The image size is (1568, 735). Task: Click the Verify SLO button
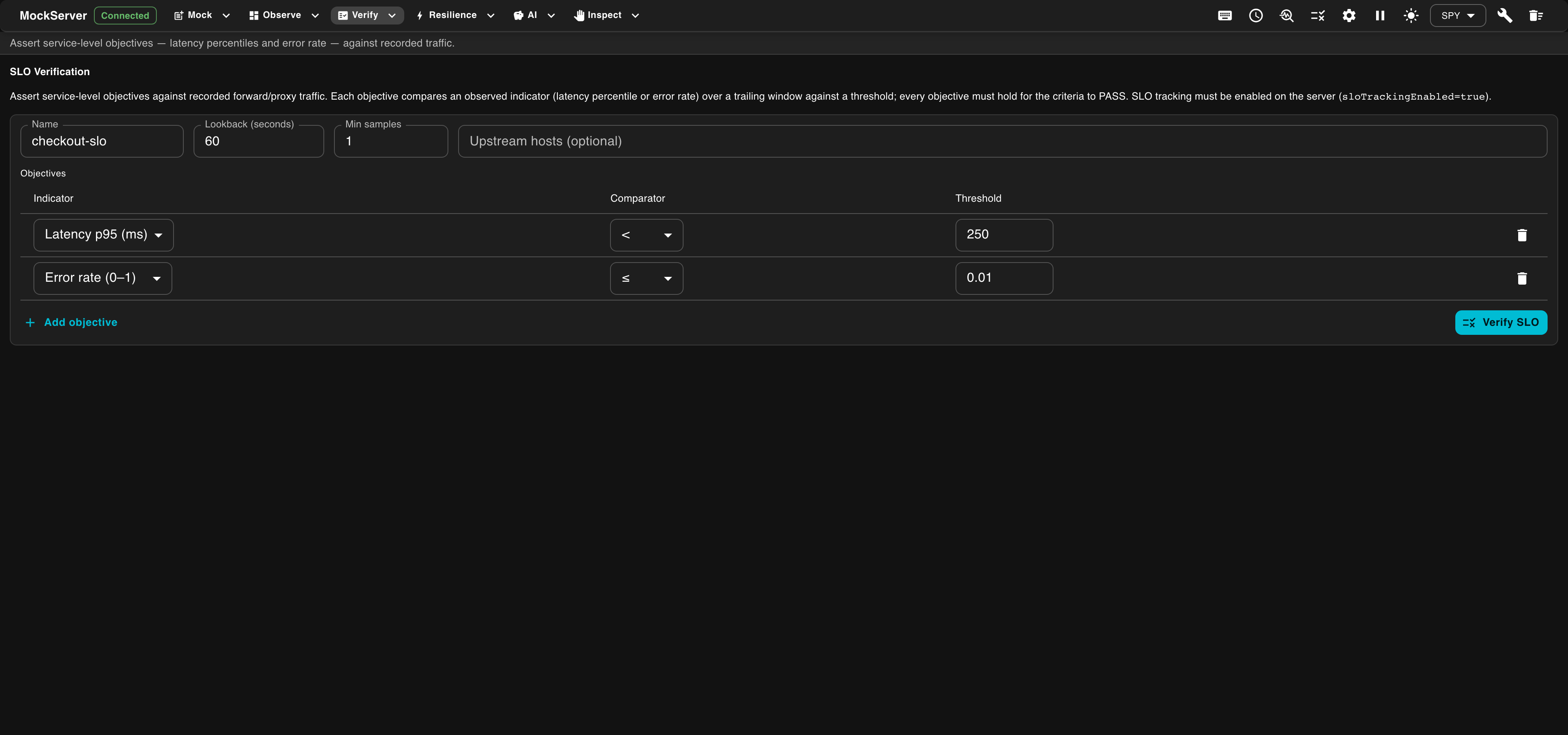point(1501,323)
